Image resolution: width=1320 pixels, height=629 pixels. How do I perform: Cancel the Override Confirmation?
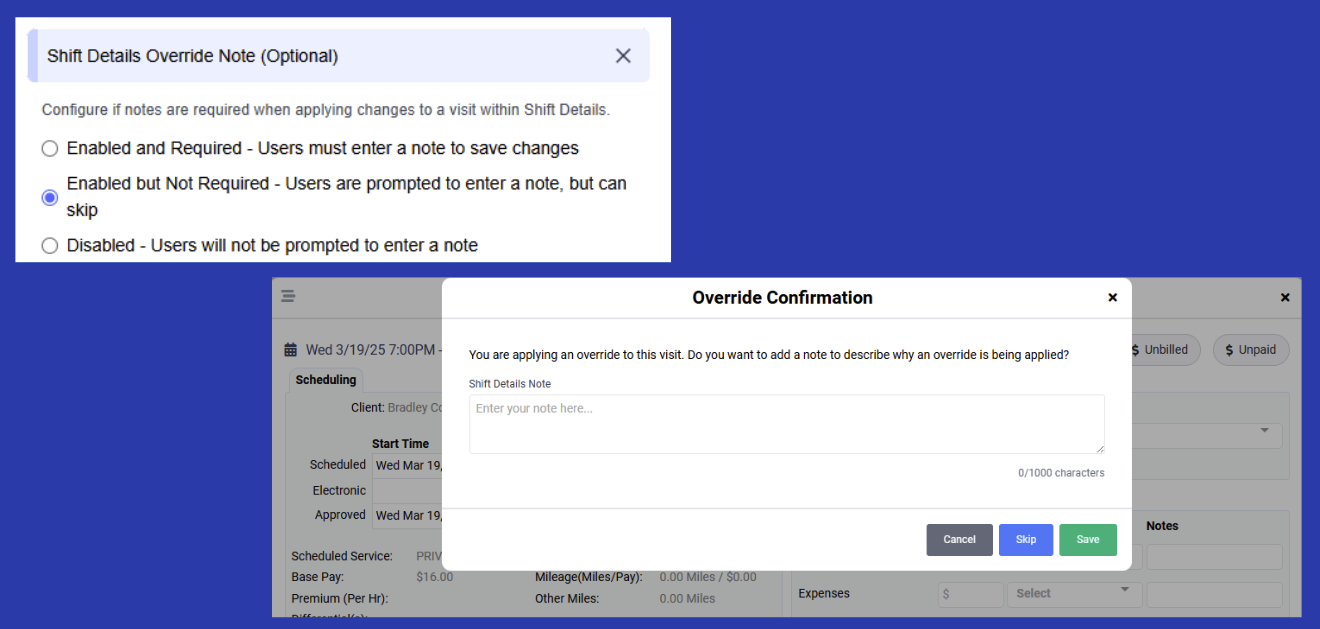click(x=959, y=539)
